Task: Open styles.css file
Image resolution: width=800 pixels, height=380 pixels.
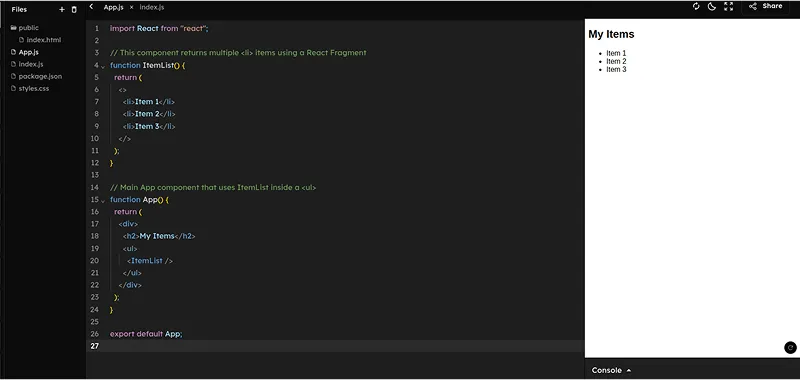Action: [x=30, y=89]
